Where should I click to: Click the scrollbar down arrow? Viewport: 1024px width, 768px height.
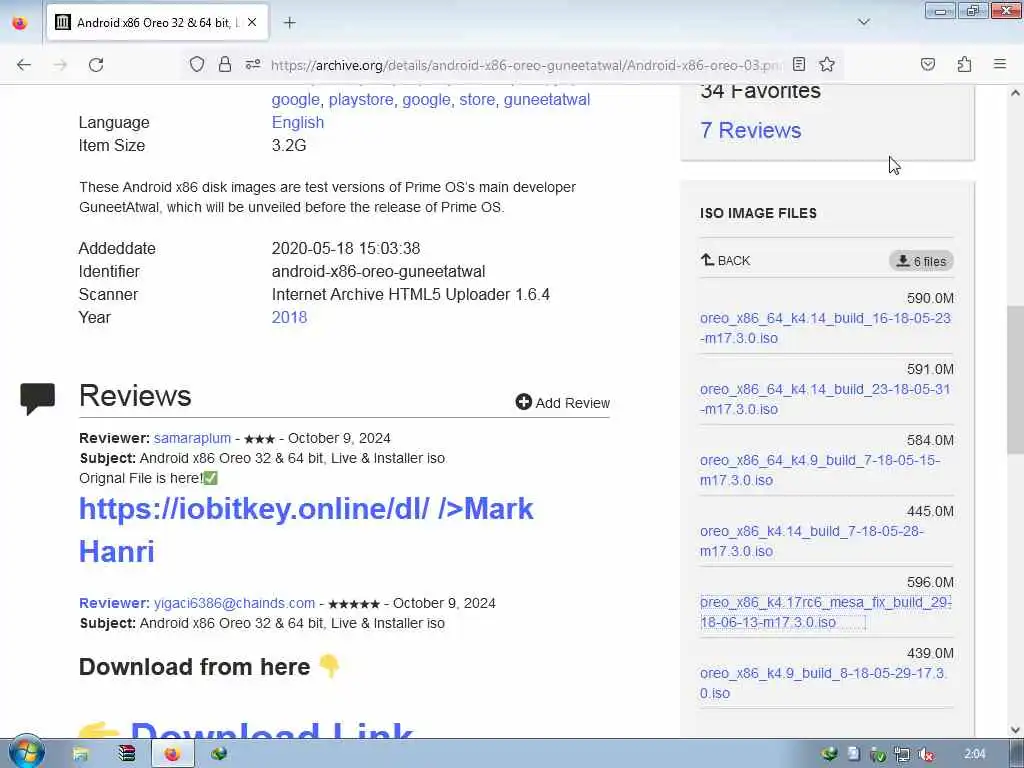(x=1015, y=730)
